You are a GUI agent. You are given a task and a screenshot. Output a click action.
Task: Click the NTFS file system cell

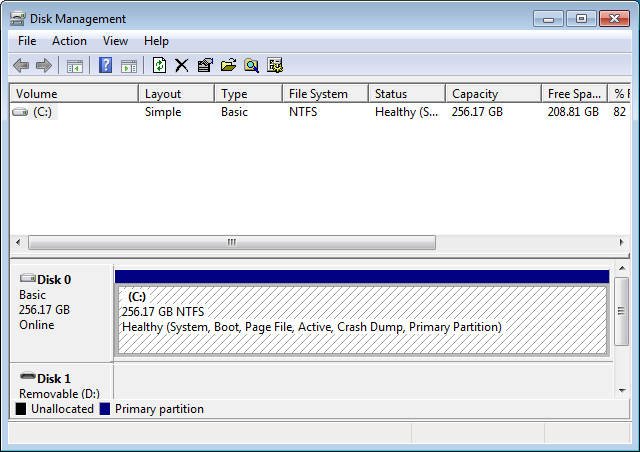coord(303,112)
